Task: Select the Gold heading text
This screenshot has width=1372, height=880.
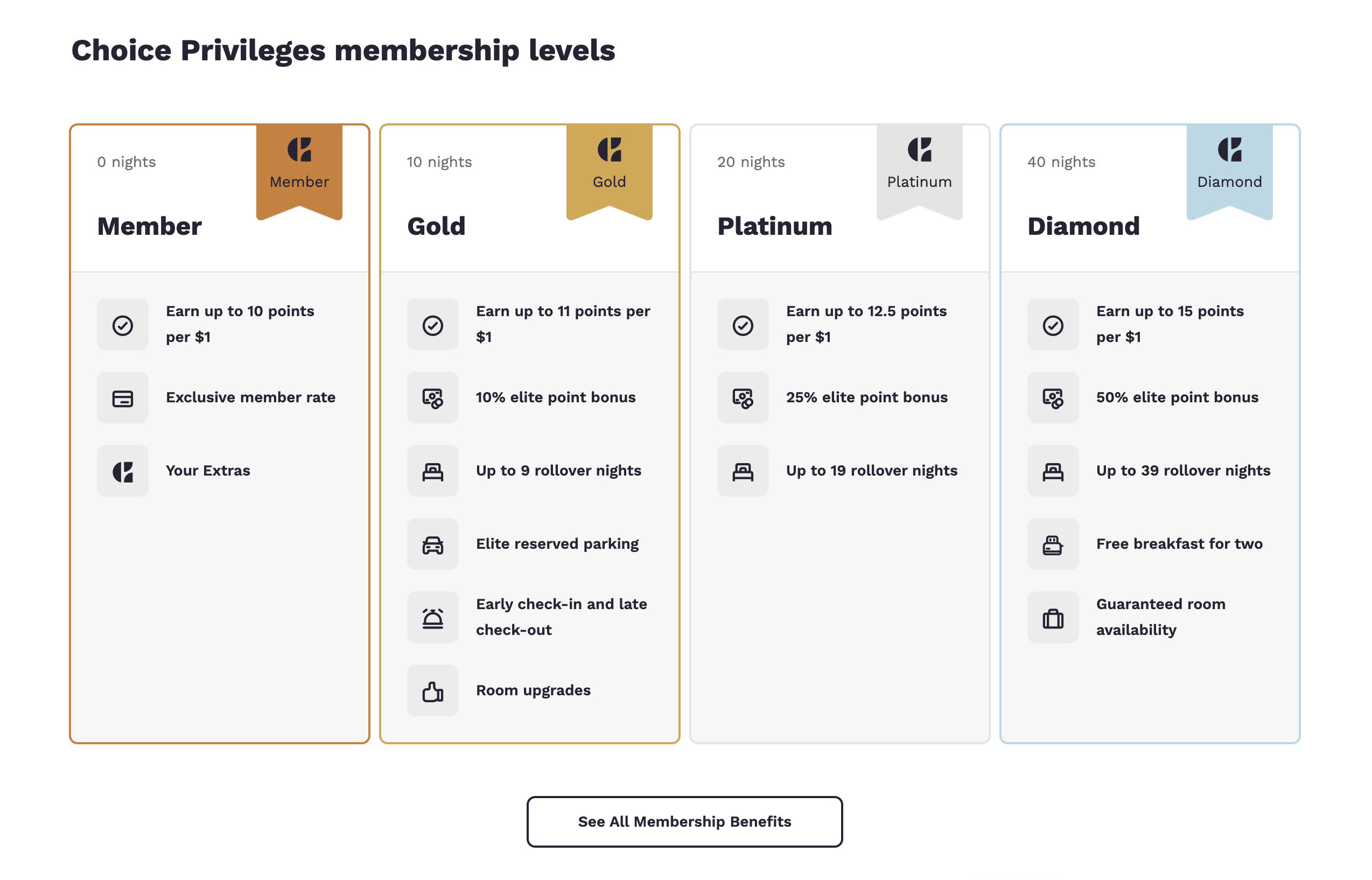Action: [436, 226]
